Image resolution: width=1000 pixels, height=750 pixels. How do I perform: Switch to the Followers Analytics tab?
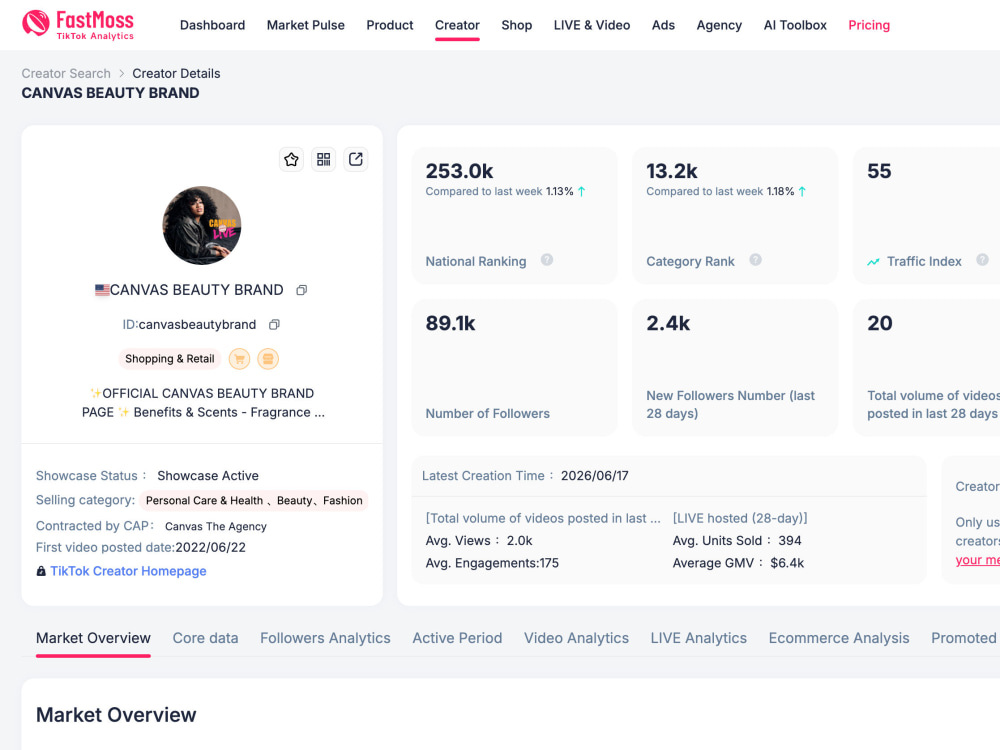[x=325, y=638]
